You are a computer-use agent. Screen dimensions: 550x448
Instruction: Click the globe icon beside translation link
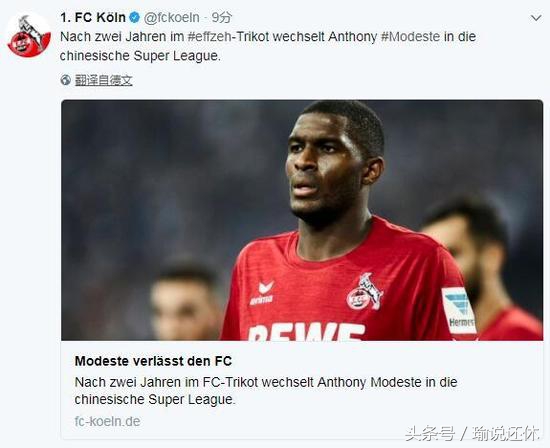pos(66,80)
